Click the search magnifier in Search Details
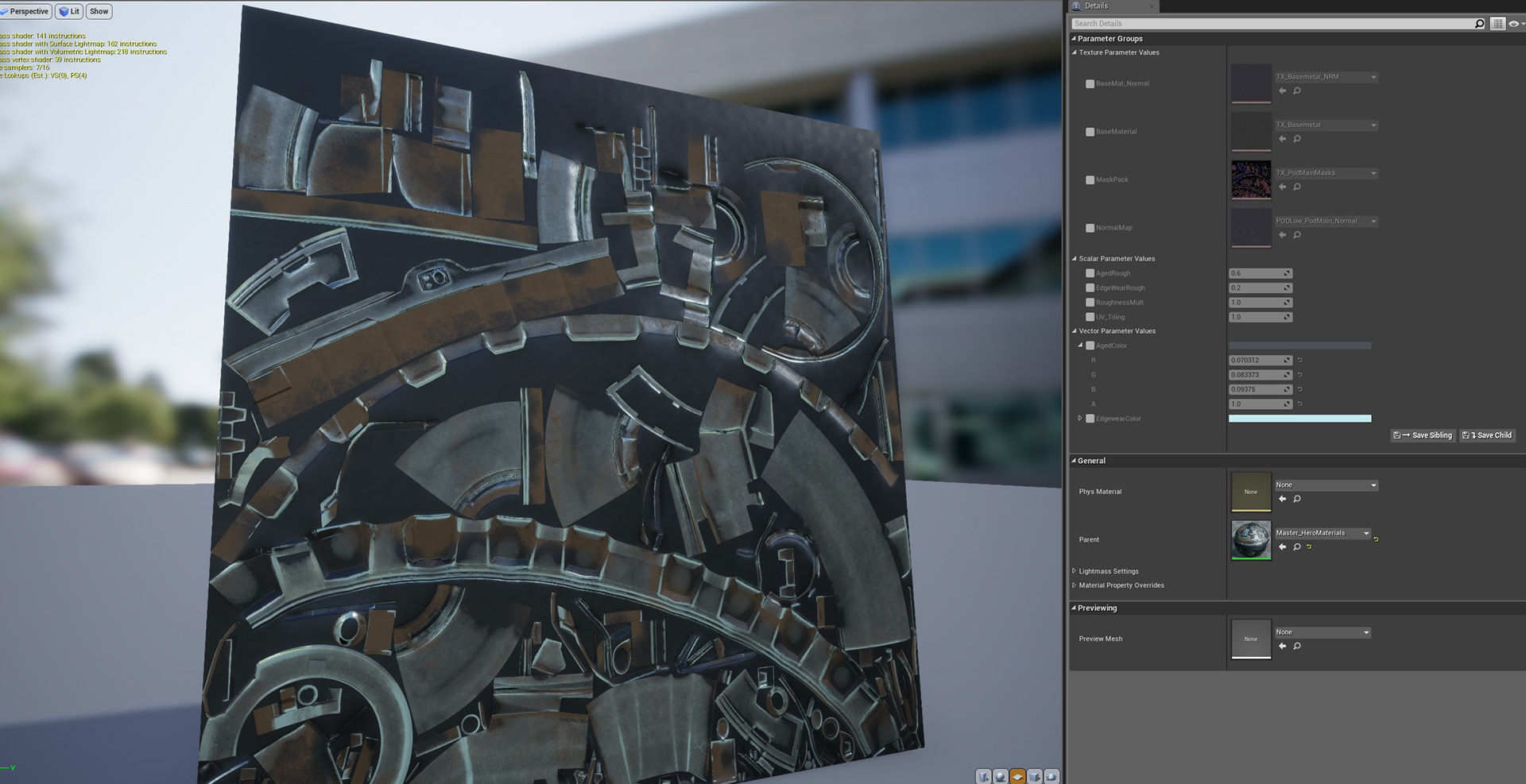 1479,24
